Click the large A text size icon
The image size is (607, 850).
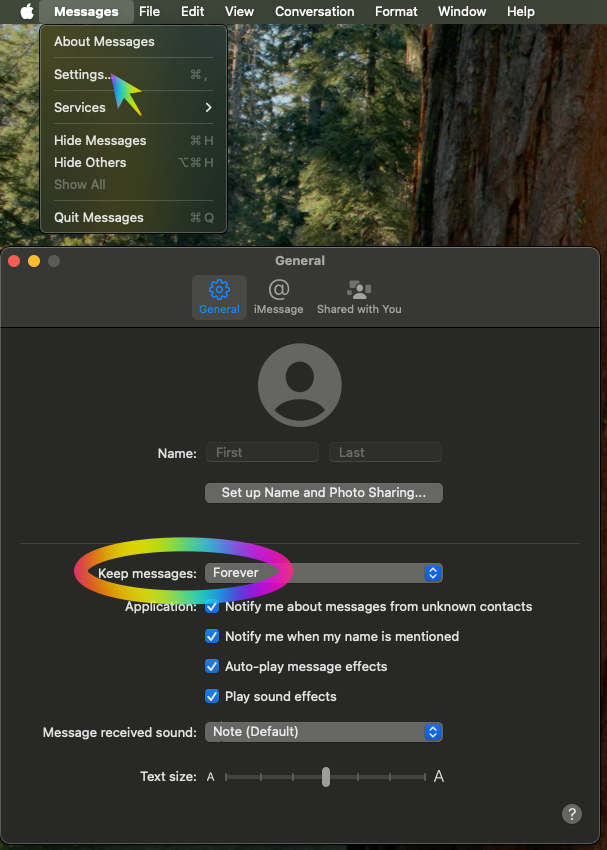pyautogui.click(x=439, y=777)
